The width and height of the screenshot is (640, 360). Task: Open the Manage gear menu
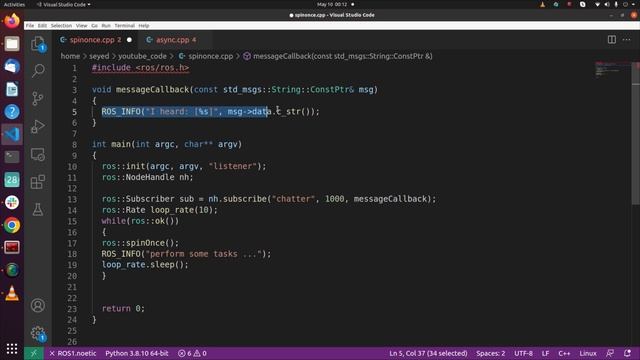[x=38, y=333]
